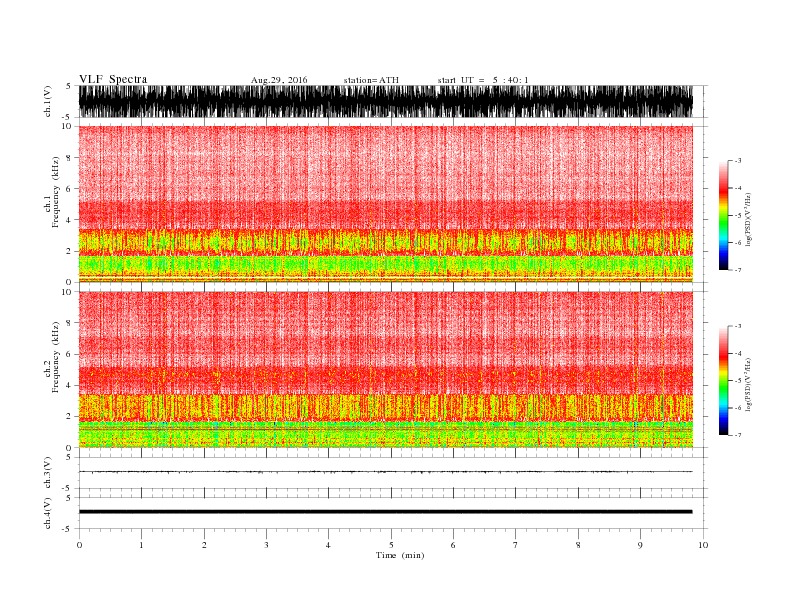Click the "ch.1(V)" axis label
792x612 pixels.
click(48, 101)
